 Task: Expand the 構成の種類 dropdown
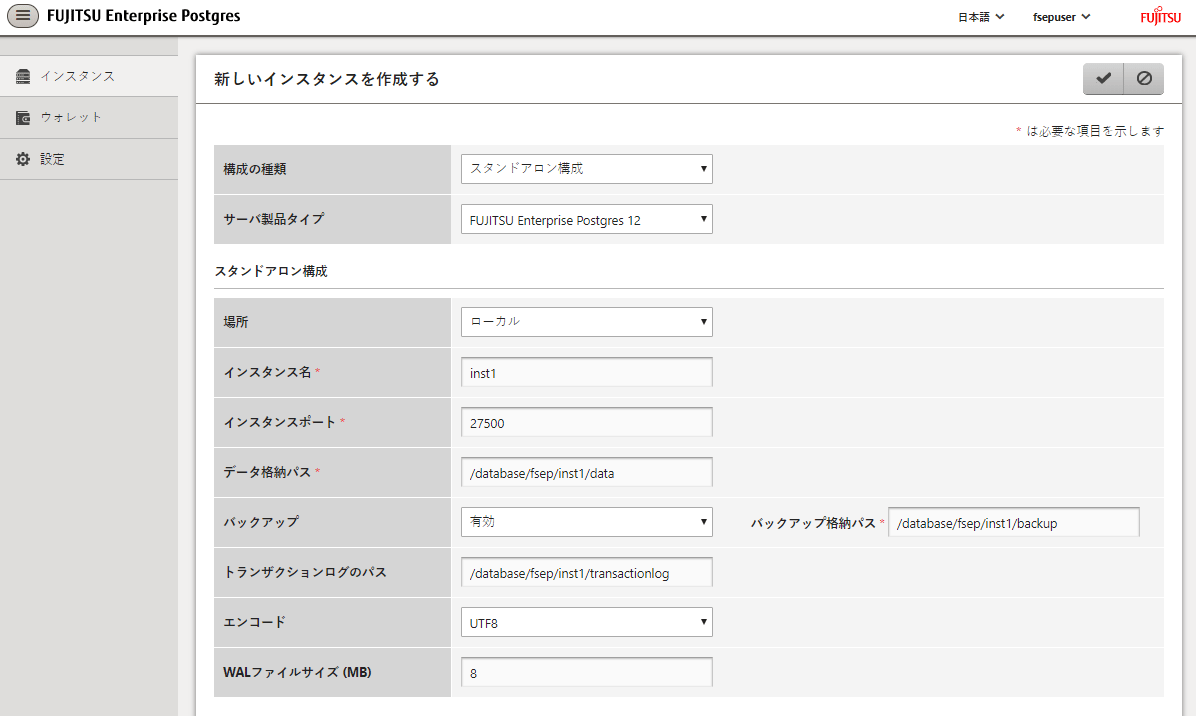(587, 169)
